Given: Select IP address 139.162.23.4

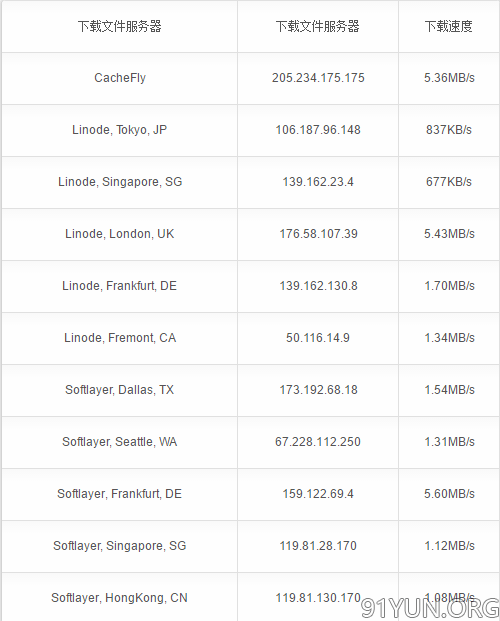Looking at the screenshot, I should [318, 182].
